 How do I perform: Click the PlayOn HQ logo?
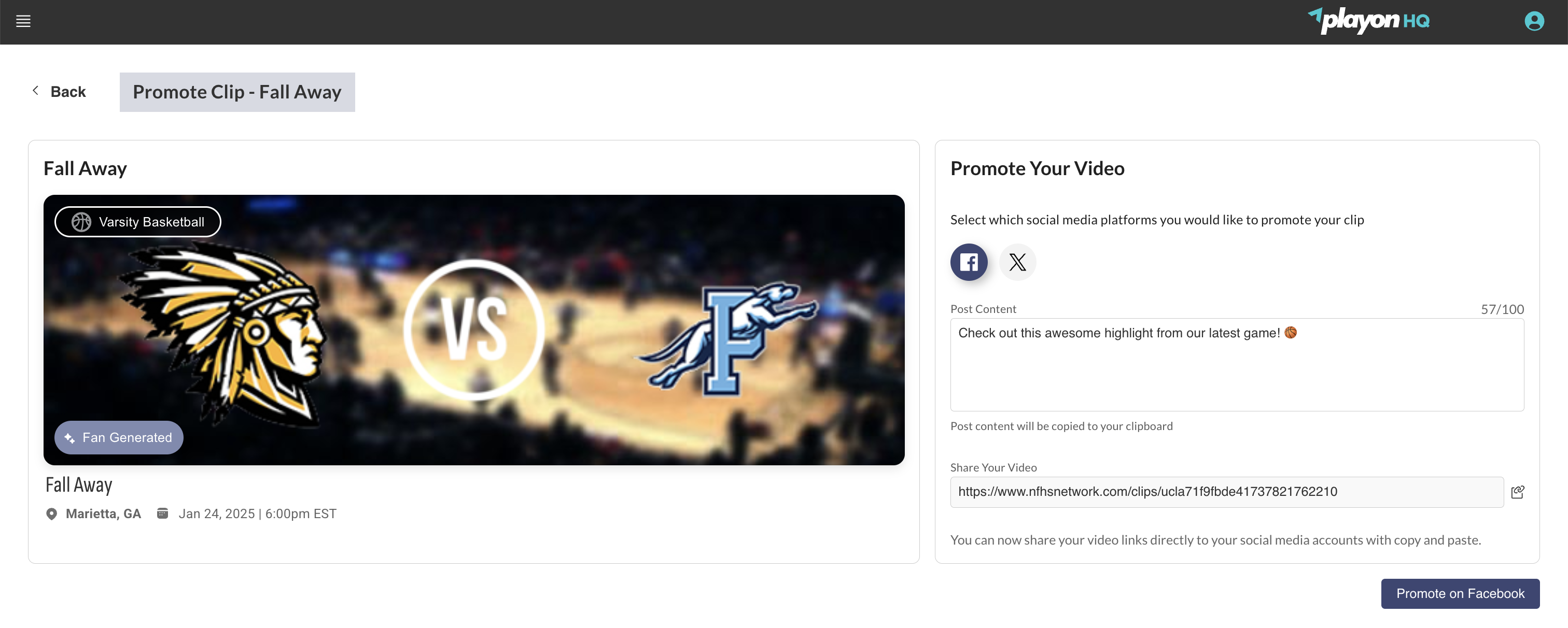point(1368,21)
